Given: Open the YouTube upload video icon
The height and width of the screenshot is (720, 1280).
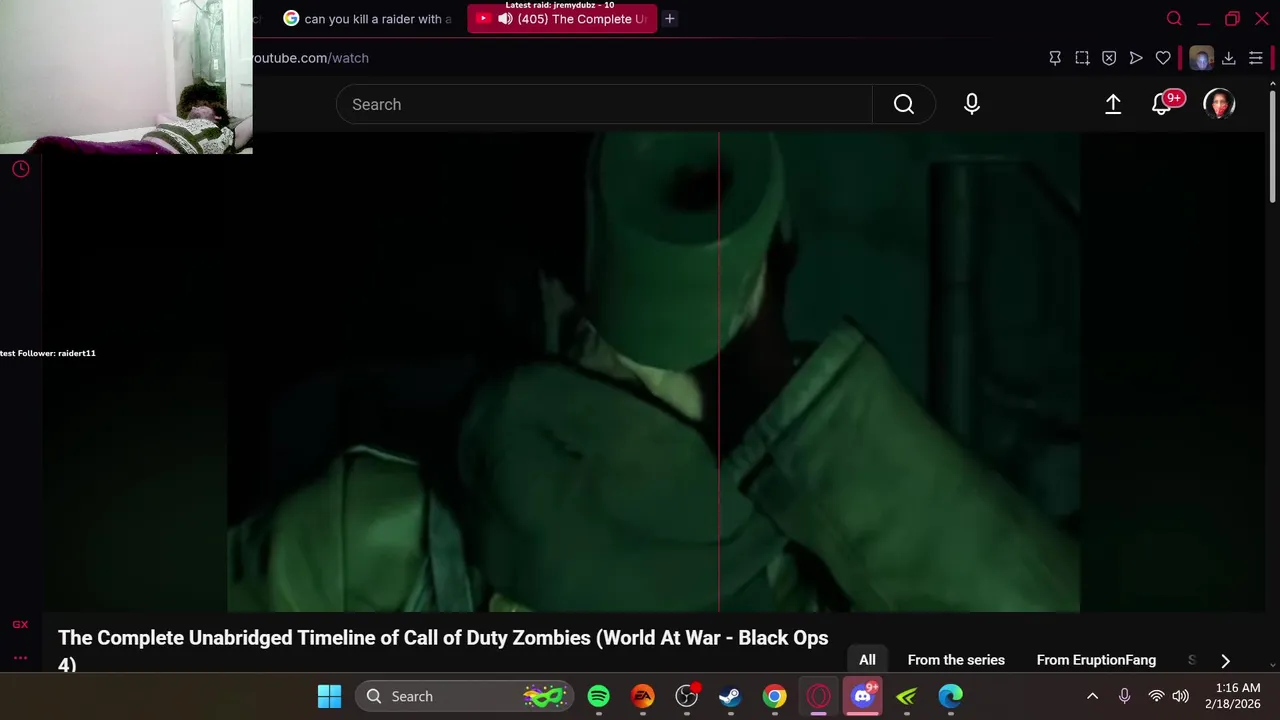Looking at the screenshot, I should (1113, 104).
